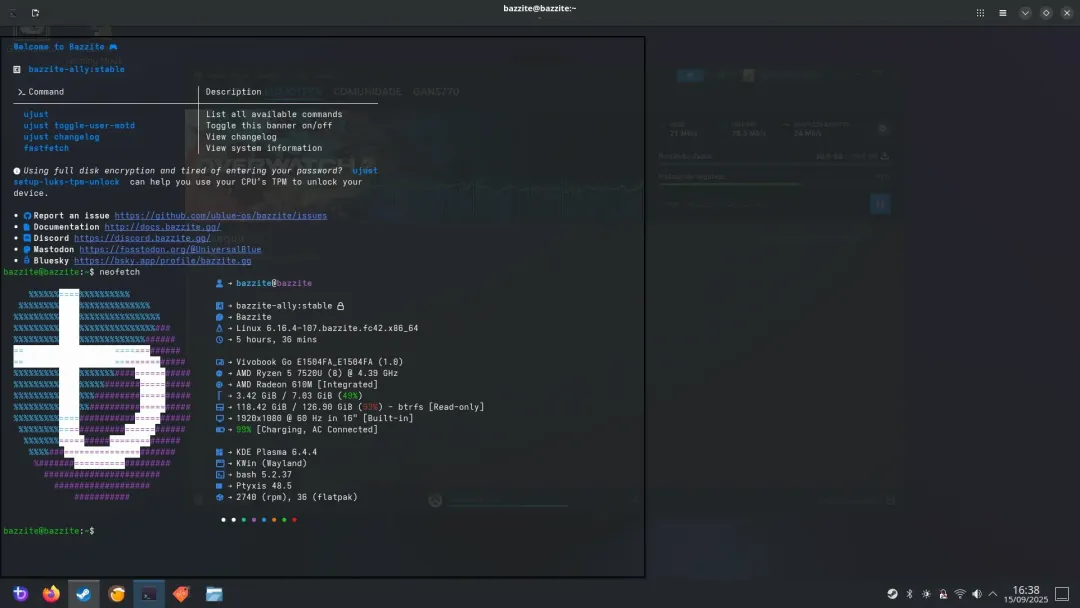Pause the download in the Steam window
1080x608 pixels.
[x=880, y=204]
